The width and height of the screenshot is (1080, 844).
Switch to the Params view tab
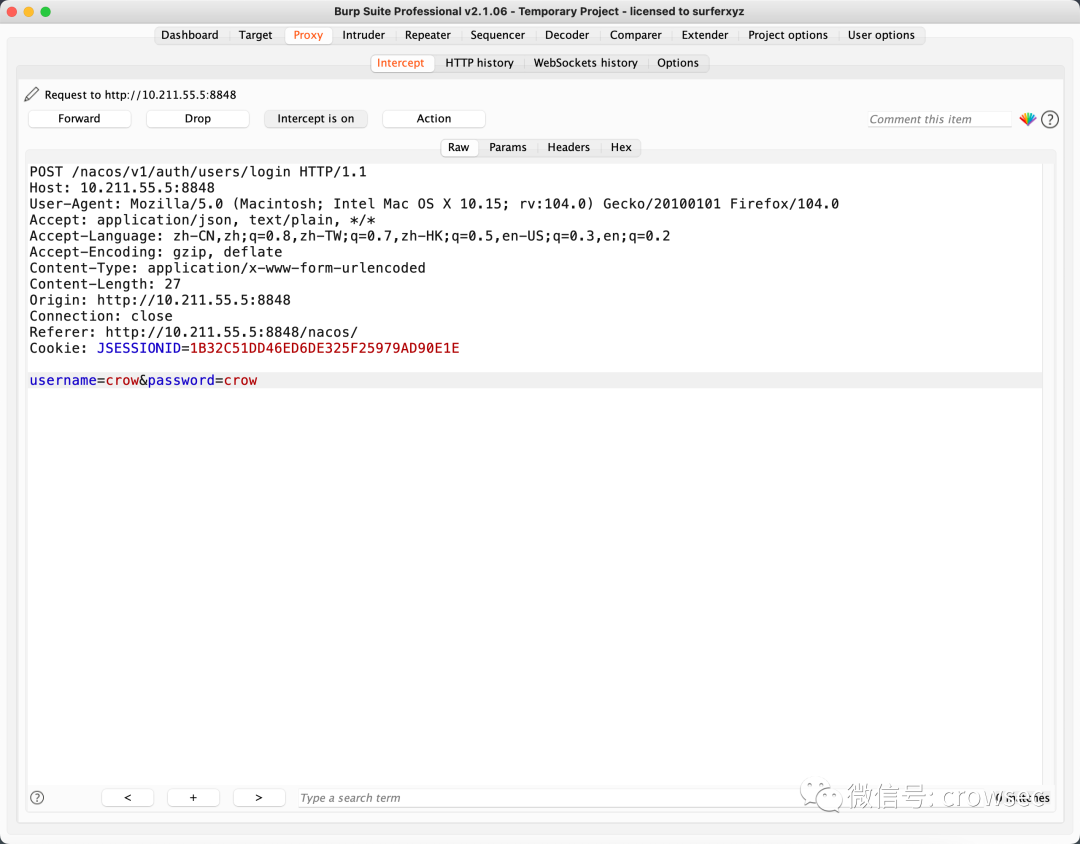pos(508,147)
